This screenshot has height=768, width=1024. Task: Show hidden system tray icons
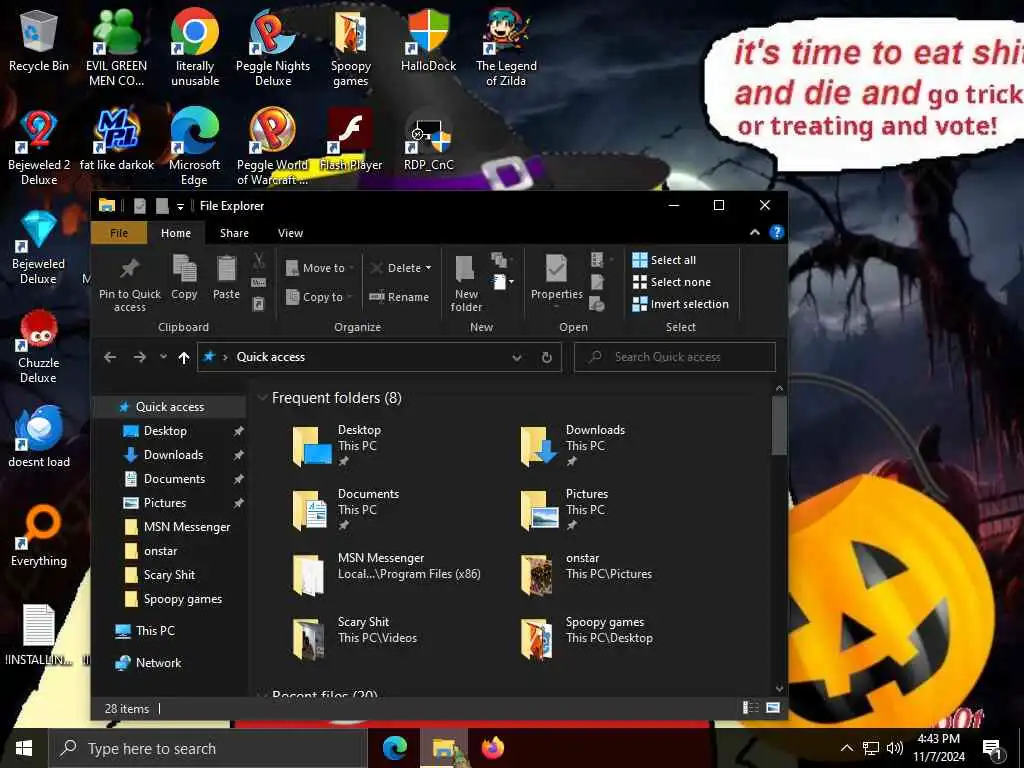[x=846, y=748]
